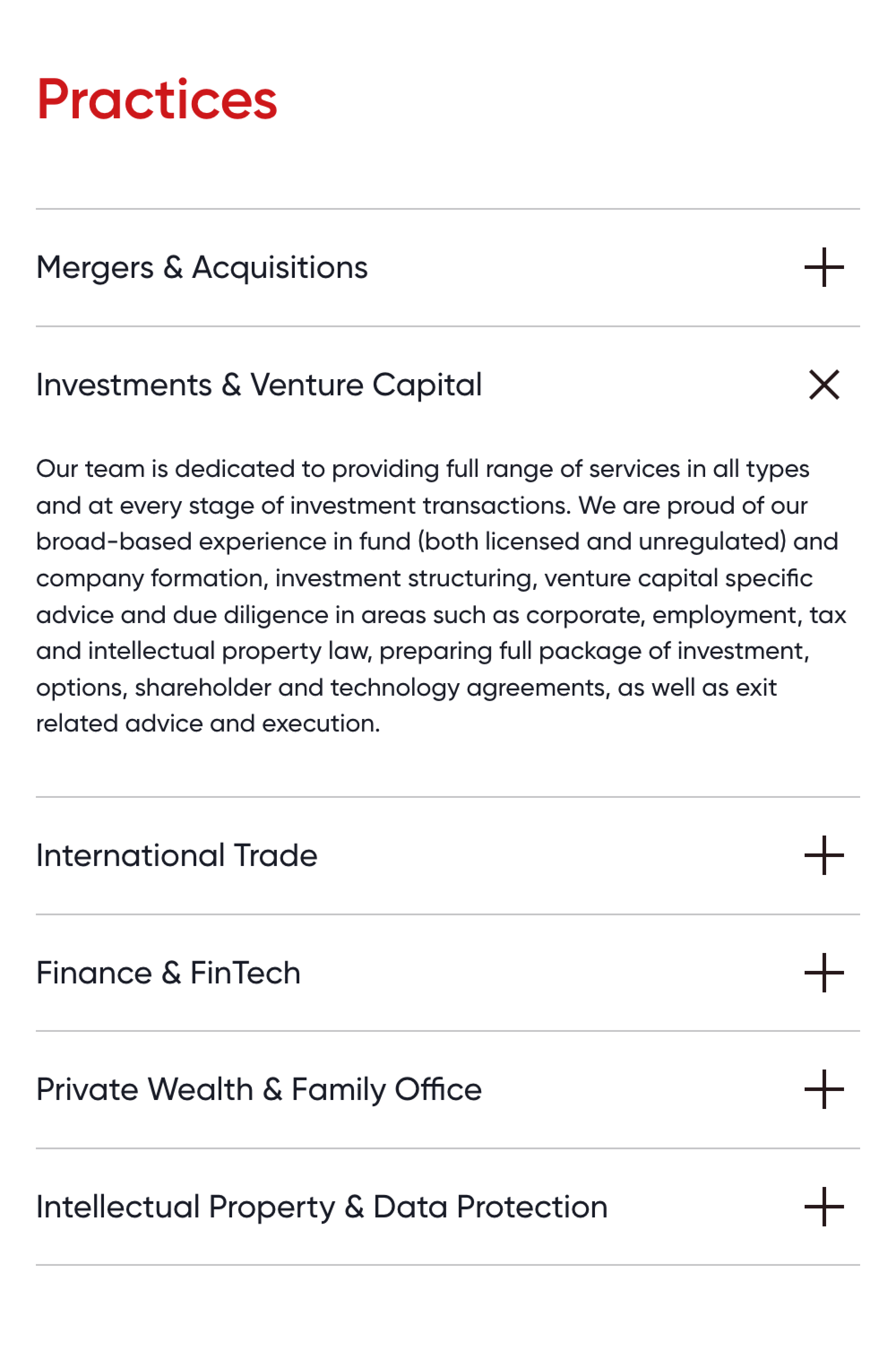Click 'options, shareholder' in the description text

click(x=153, y=688)
